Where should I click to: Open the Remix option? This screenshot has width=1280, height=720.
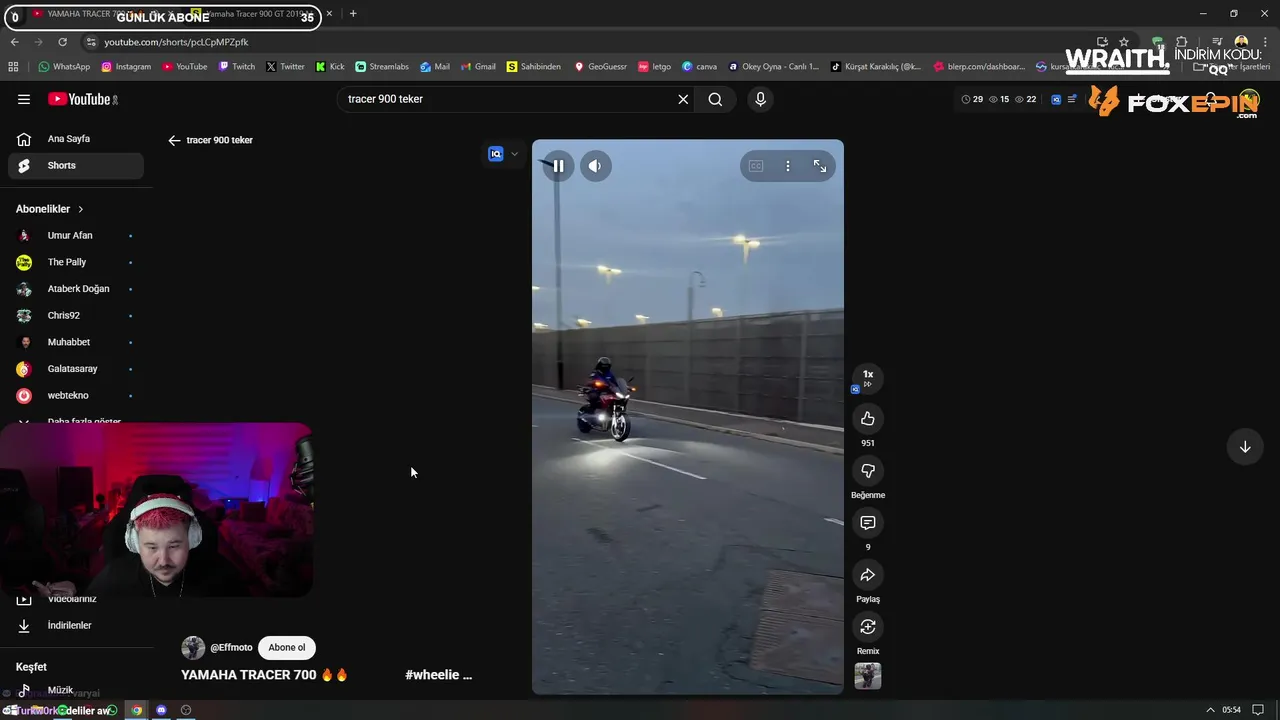pyautogui.click(x=868, y=626)
